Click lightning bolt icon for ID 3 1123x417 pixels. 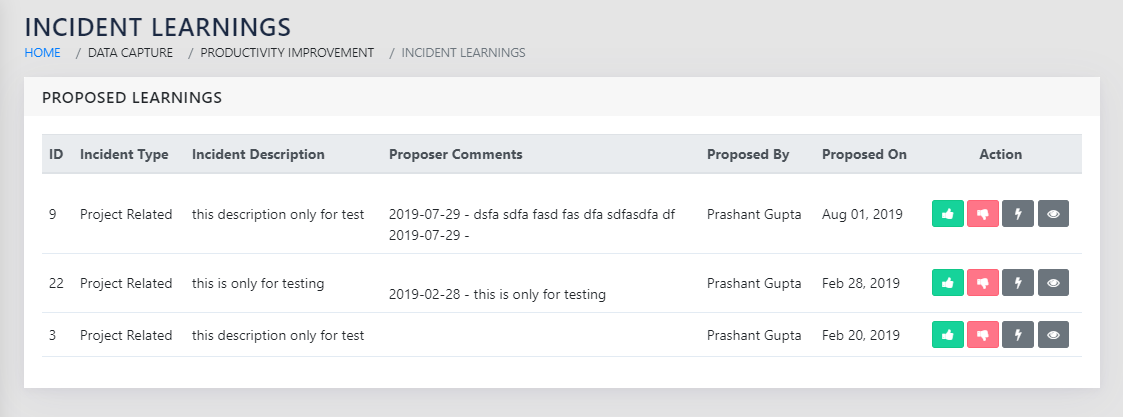tap(1018, 335)
